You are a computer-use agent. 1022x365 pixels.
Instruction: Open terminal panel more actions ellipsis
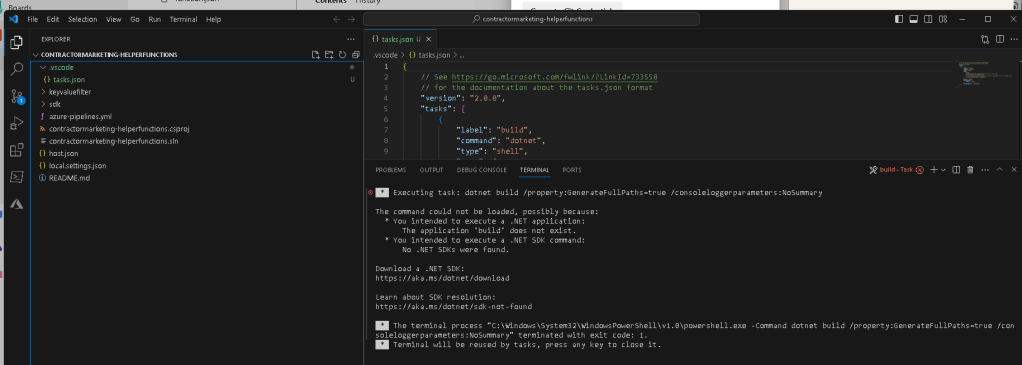tap(985, 170)
